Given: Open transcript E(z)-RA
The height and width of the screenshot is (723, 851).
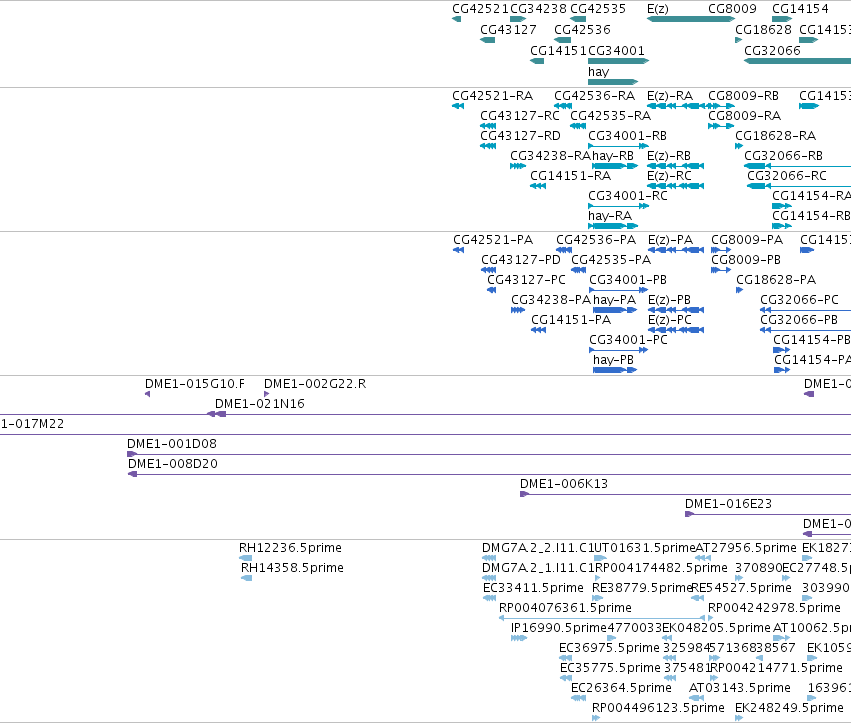Looking at the screenshot, I should 670,96.
